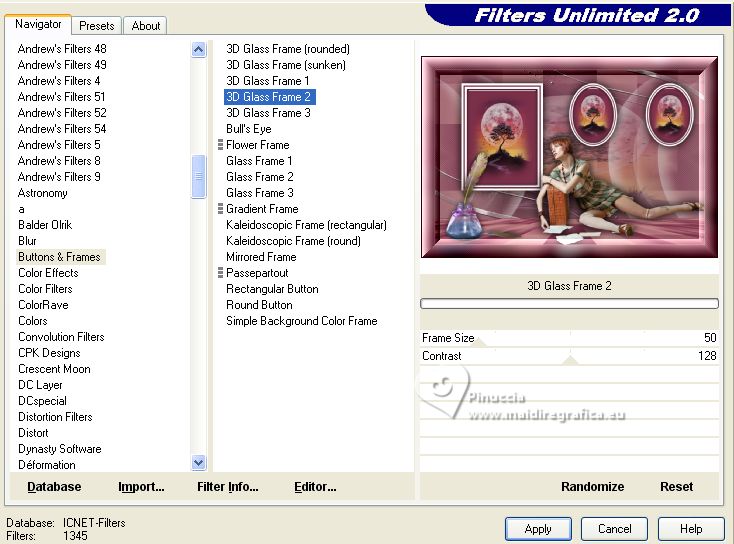
Task: Open Filter Info... dialog
Action: (228, 487)
